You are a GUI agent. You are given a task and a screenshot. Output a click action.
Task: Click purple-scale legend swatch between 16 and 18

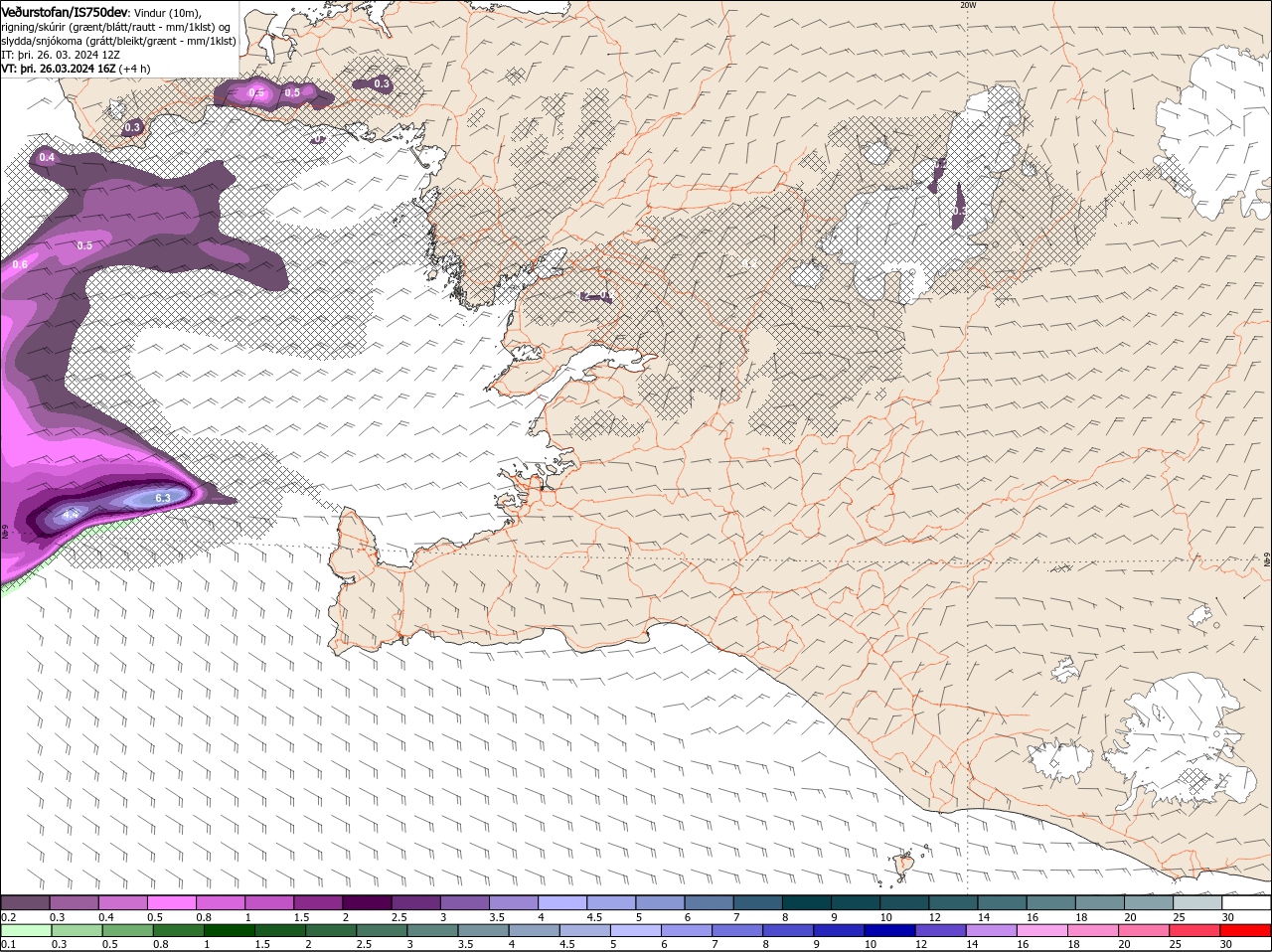click(x=1052, y=902)
